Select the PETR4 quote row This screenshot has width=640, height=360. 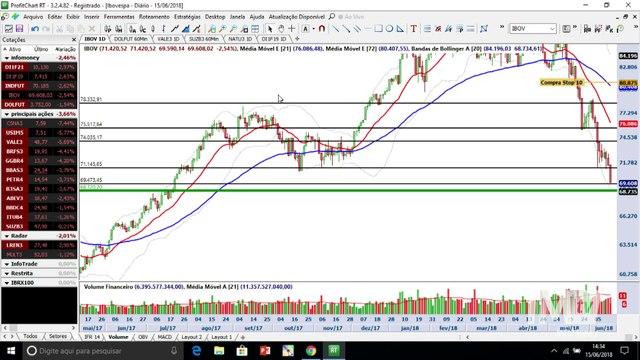[39, 180]
